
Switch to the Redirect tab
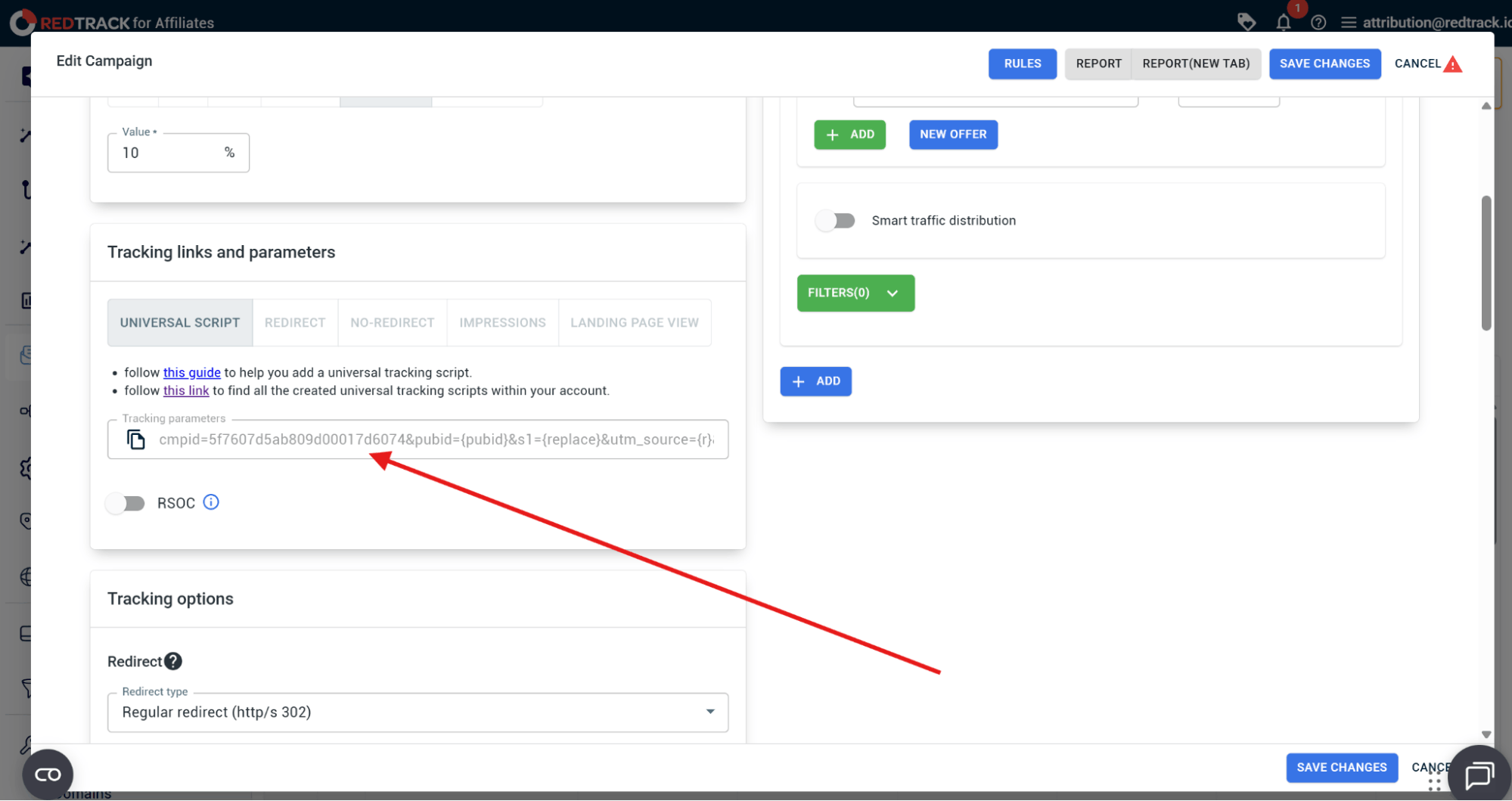[x=295, y=322]
